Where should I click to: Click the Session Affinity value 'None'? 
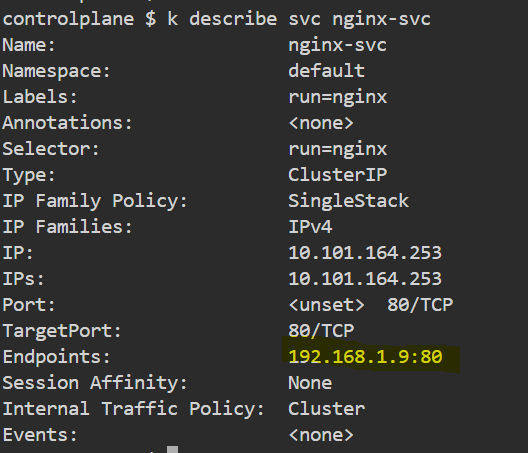pyautogui.click(x=310, y=383)
